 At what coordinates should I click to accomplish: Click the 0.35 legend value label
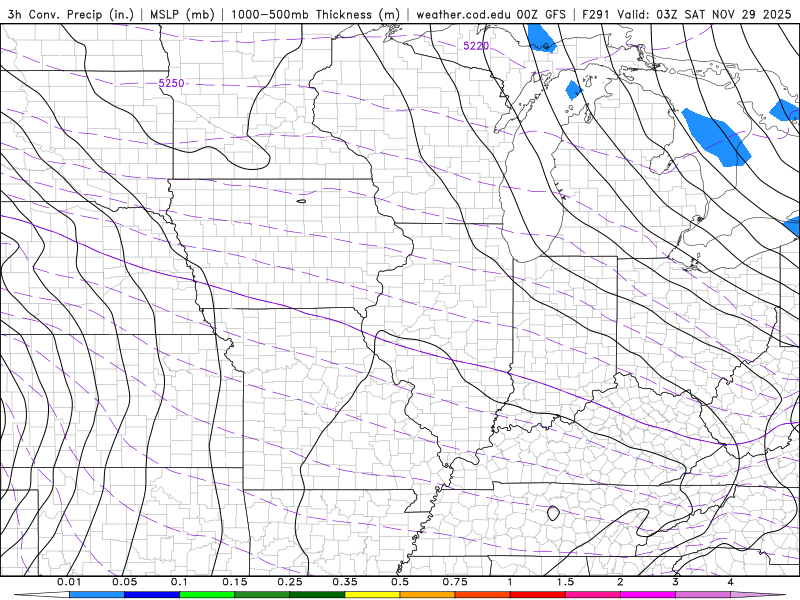(x=345, y=582)
